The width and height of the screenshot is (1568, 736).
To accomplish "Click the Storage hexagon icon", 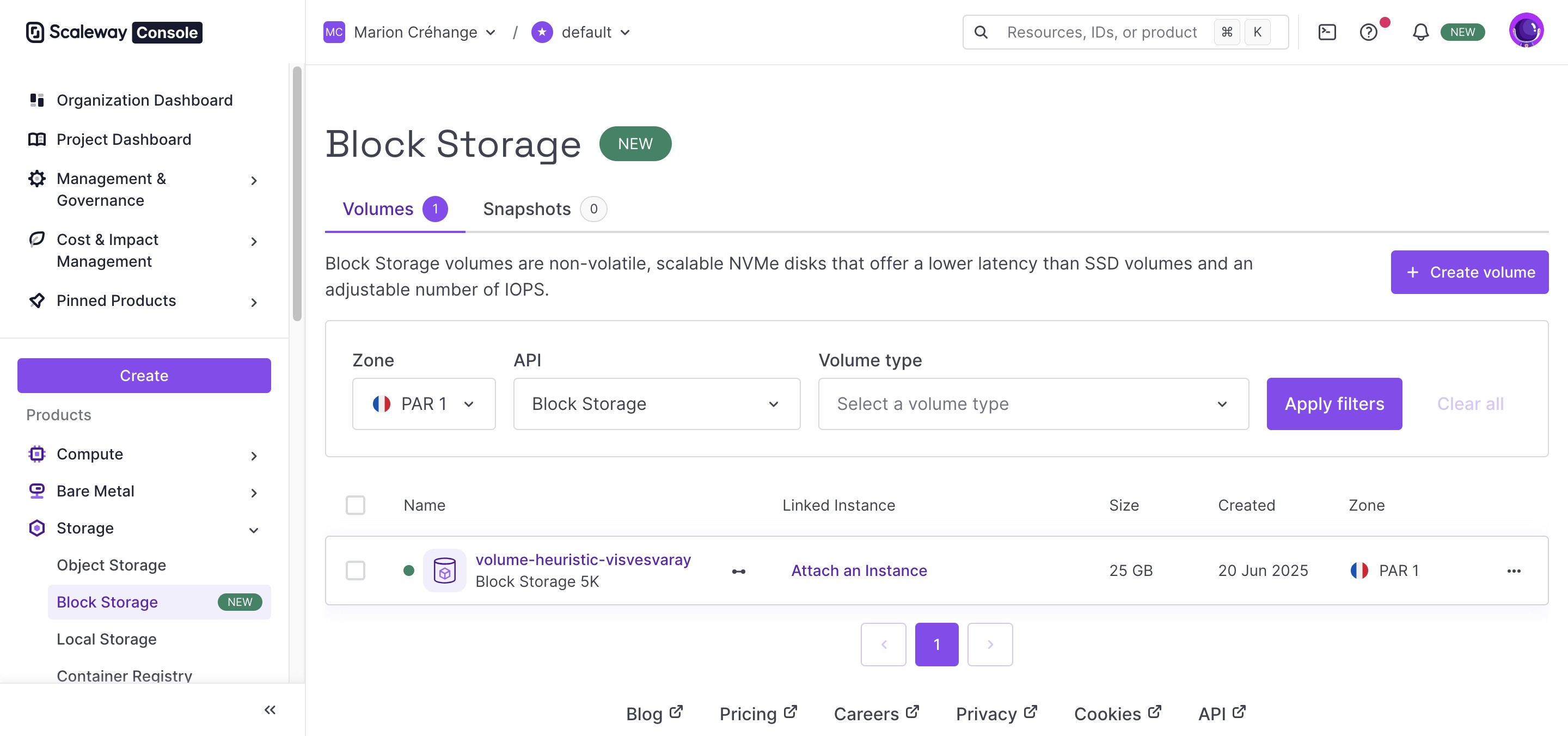I will click(37, 528).
